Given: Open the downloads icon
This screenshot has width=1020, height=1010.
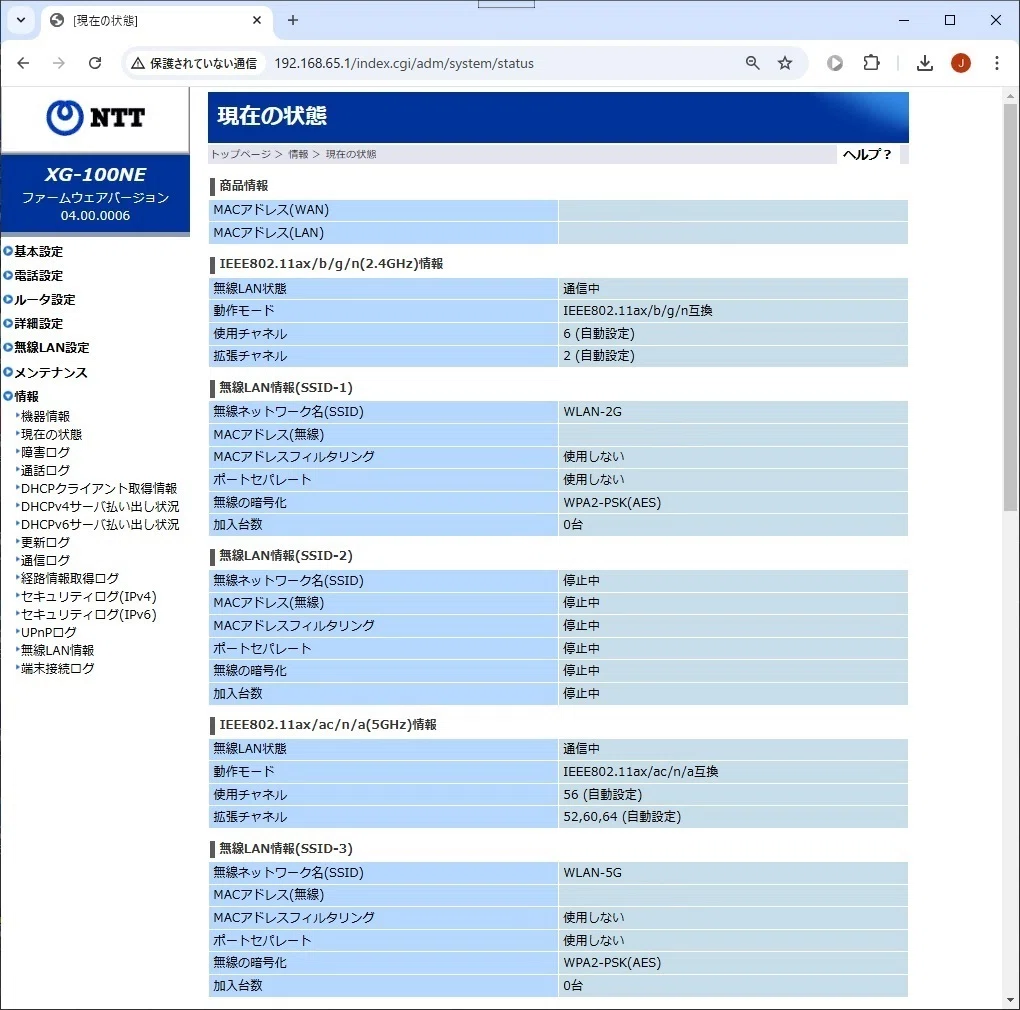Looking at the screenshot, I should coord(924,63).
